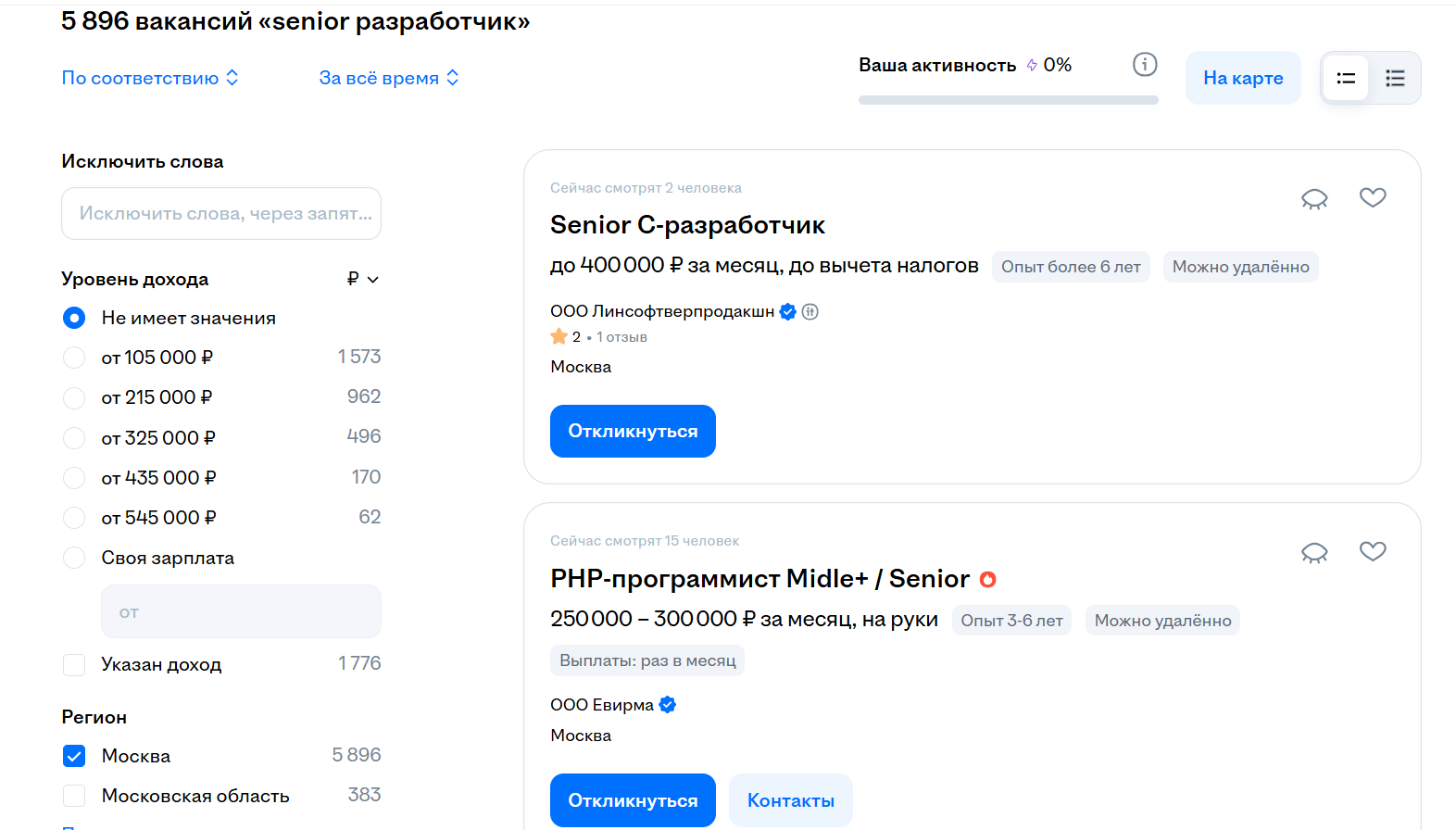Check the Указан доход checkbox
1456x830 pixels.
(x=74, y=665)
